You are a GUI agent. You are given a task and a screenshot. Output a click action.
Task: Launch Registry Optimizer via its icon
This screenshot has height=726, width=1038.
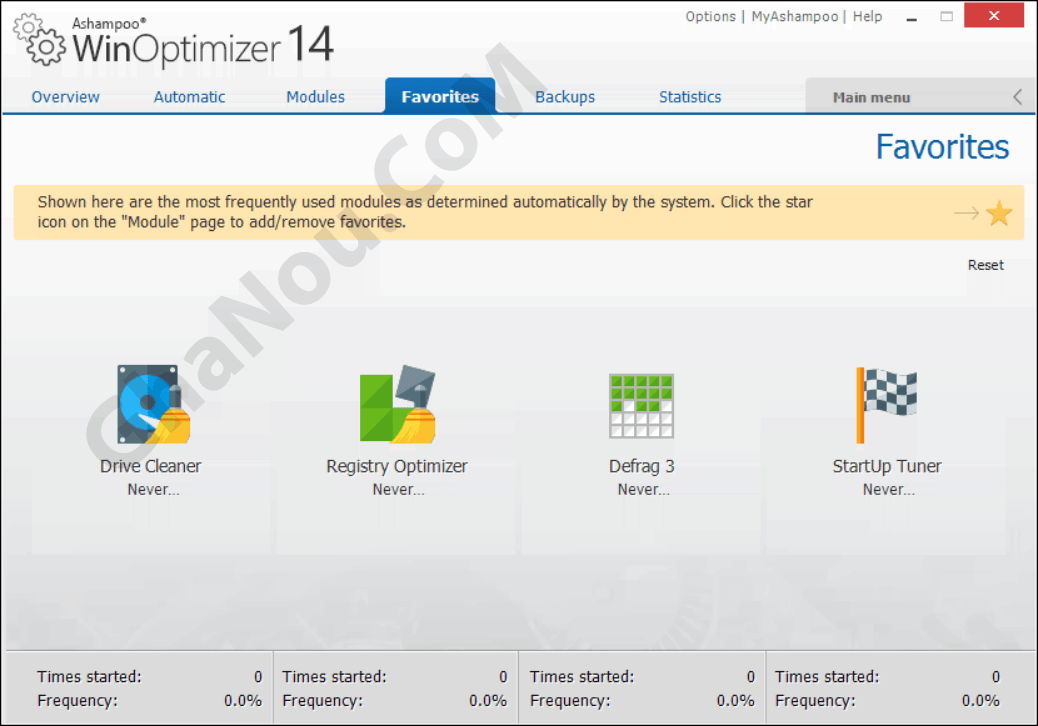point(397,405)
